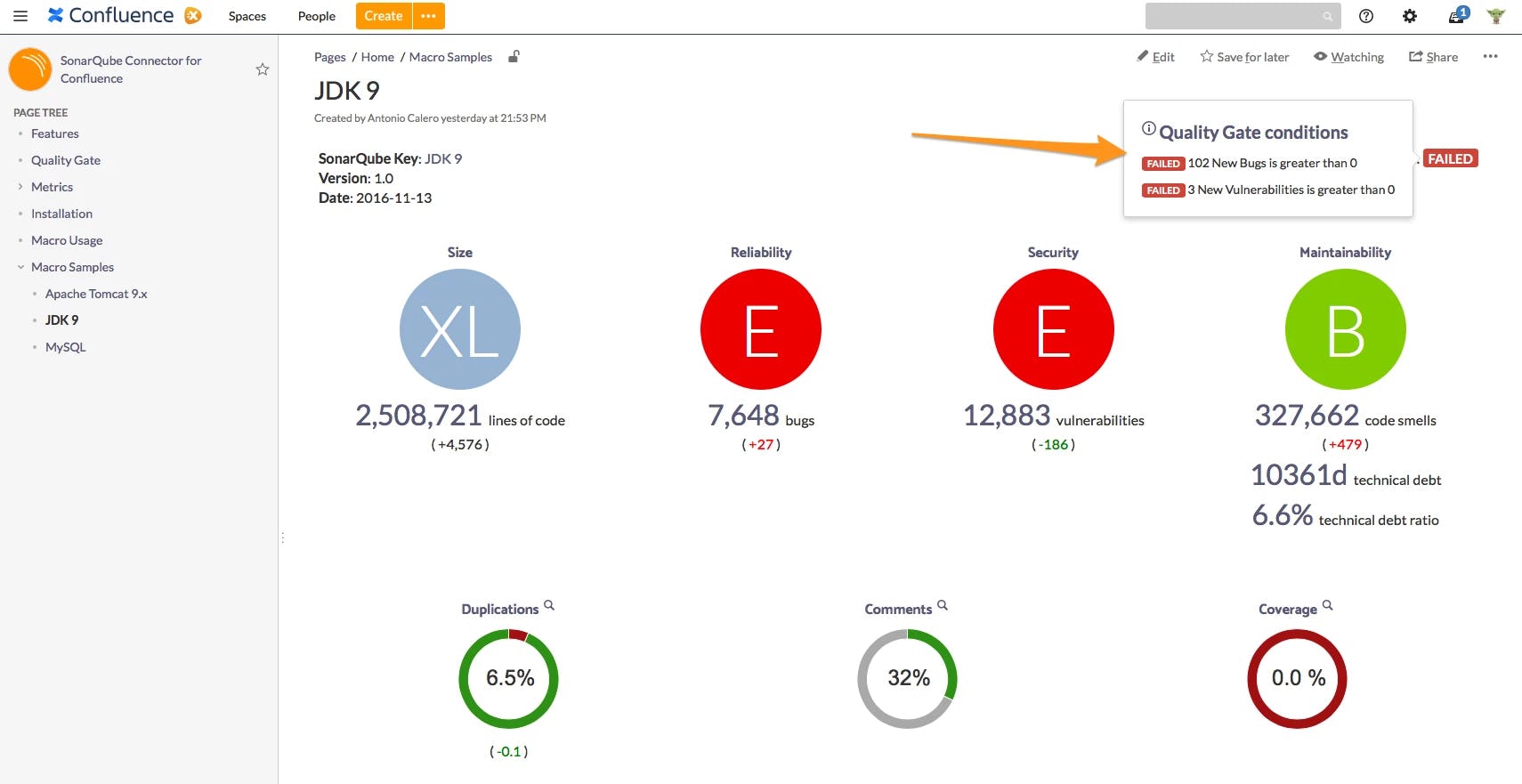View notifications inbox icon

tap(1458, 15)
